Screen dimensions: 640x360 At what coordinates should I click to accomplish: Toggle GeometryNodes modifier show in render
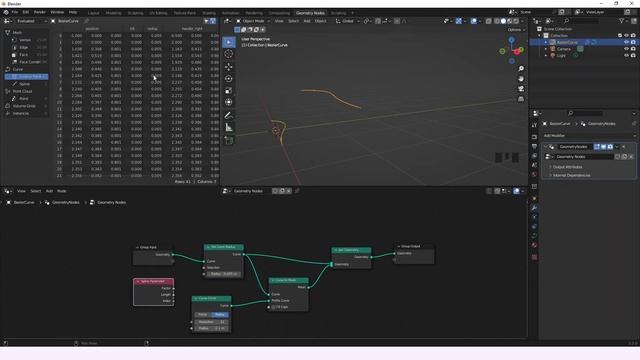610,147
